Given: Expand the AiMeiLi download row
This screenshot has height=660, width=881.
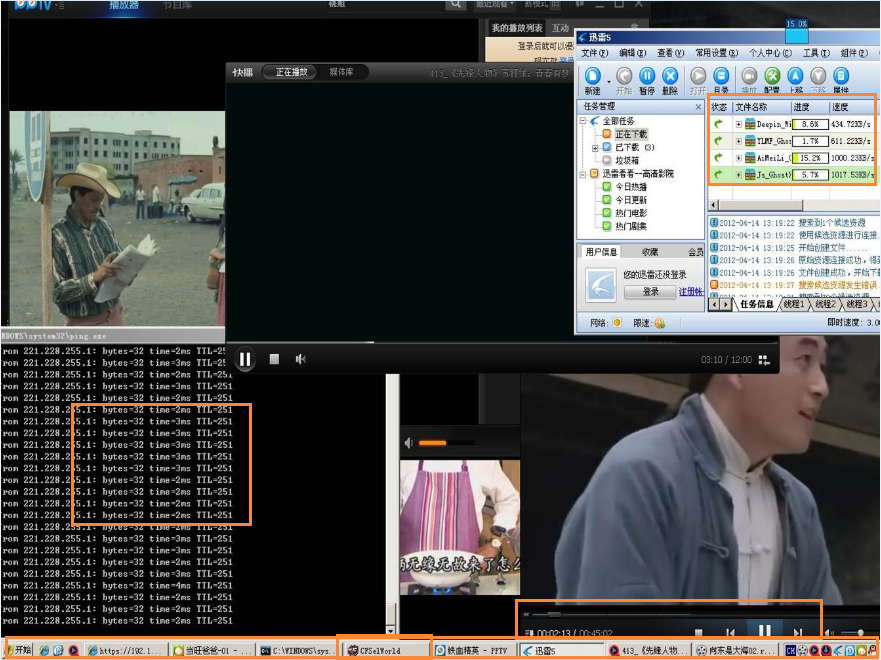Looking at the screenshot, I should pos(738,158).
